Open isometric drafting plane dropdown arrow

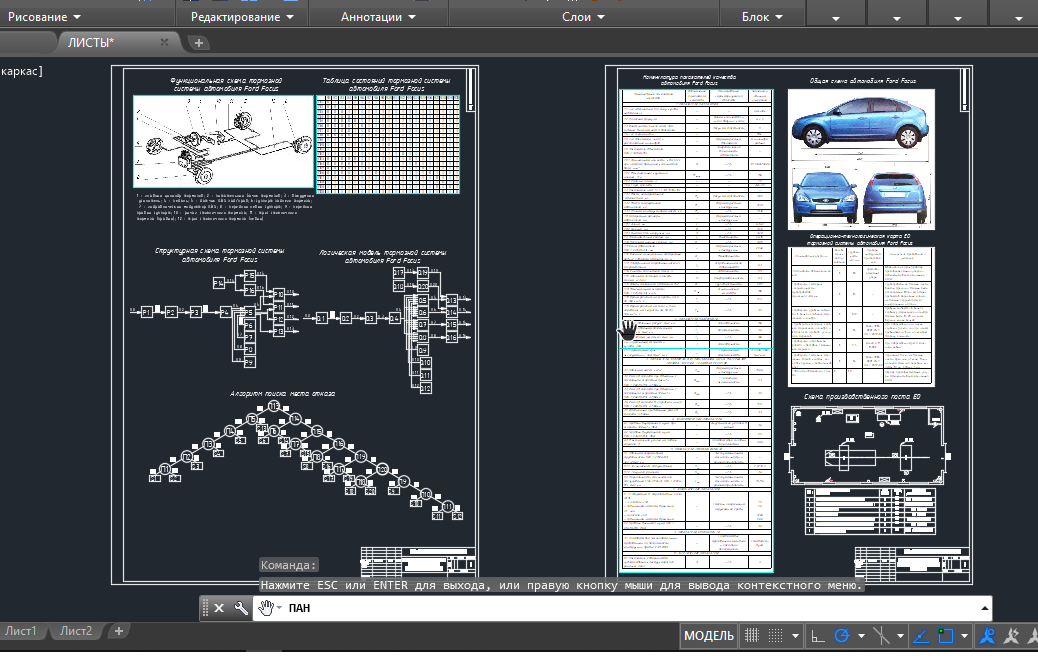(x=900, y=636)
